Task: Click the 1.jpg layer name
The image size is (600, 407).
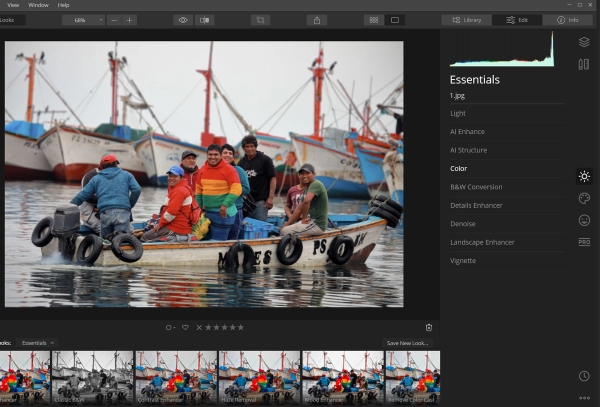Action: click(457, 96)
